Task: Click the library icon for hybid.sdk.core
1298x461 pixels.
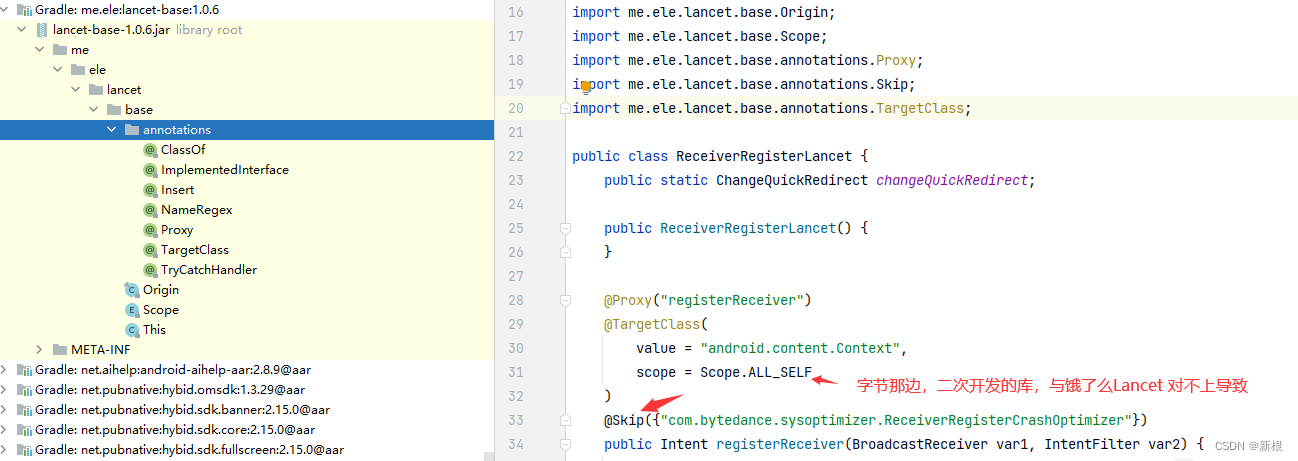Action: pyautogui.click(x=24, y=430)
